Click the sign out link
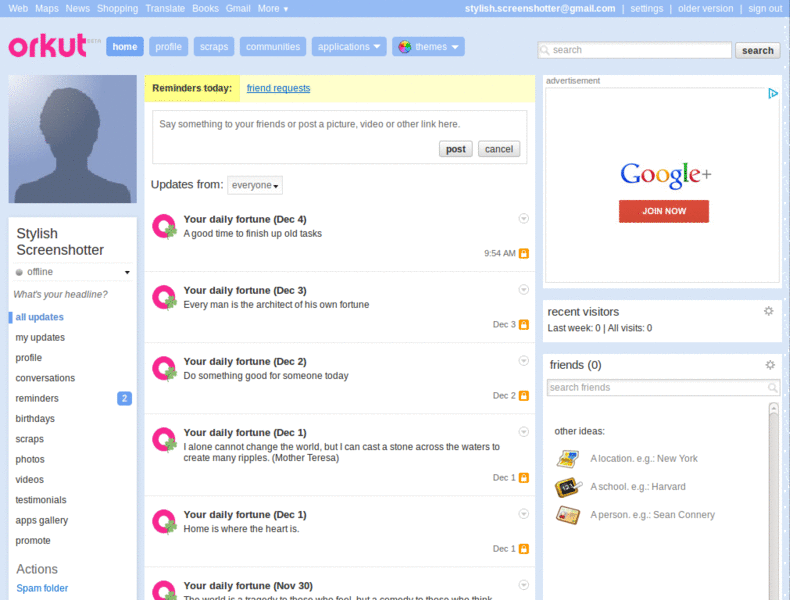 [765, 9]
